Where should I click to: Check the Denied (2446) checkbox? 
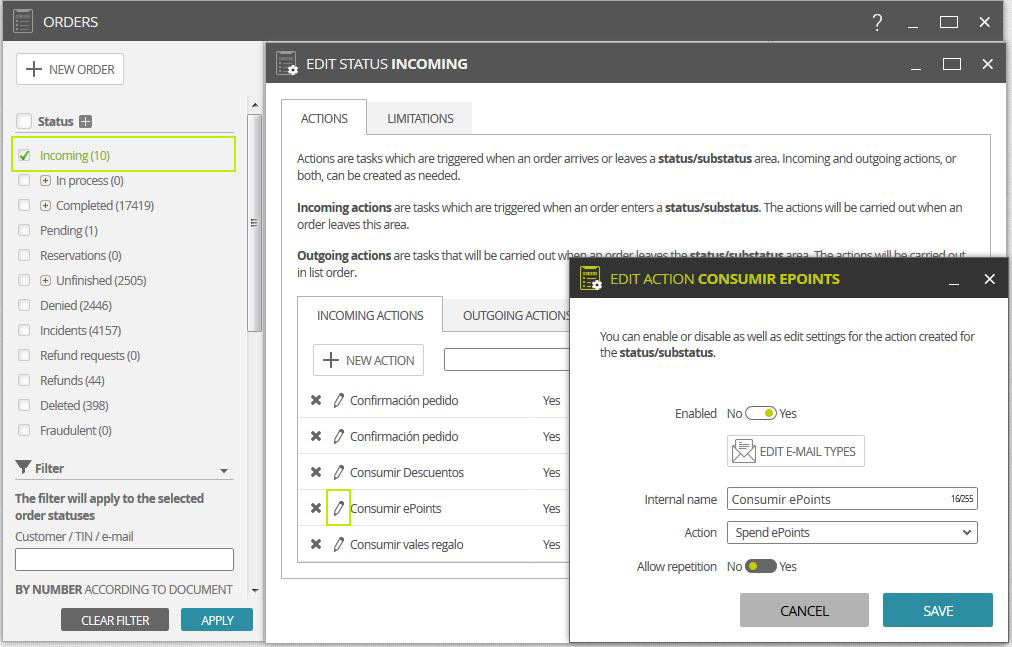coord(25,305)
